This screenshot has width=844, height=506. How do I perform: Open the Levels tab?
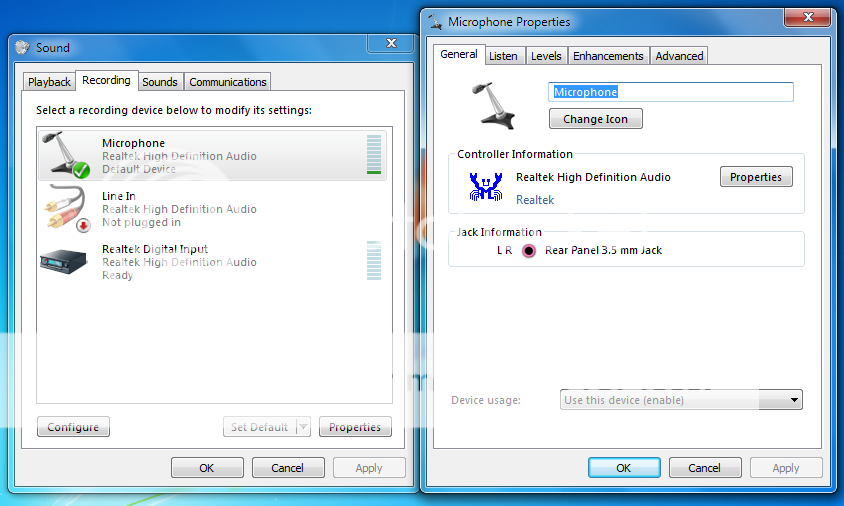[546, 56]
